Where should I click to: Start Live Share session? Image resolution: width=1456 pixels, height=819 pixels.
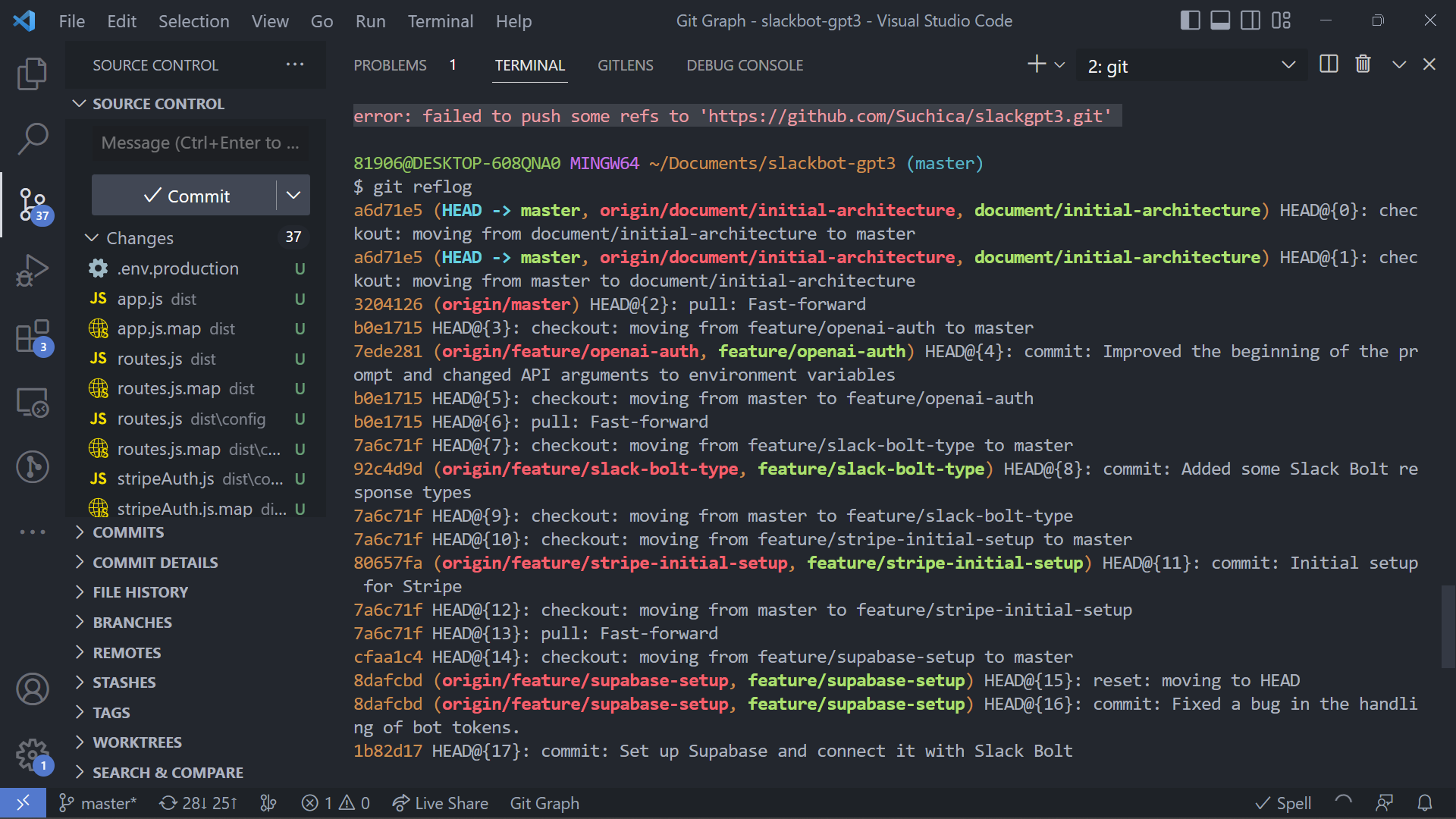click(440, 803)
